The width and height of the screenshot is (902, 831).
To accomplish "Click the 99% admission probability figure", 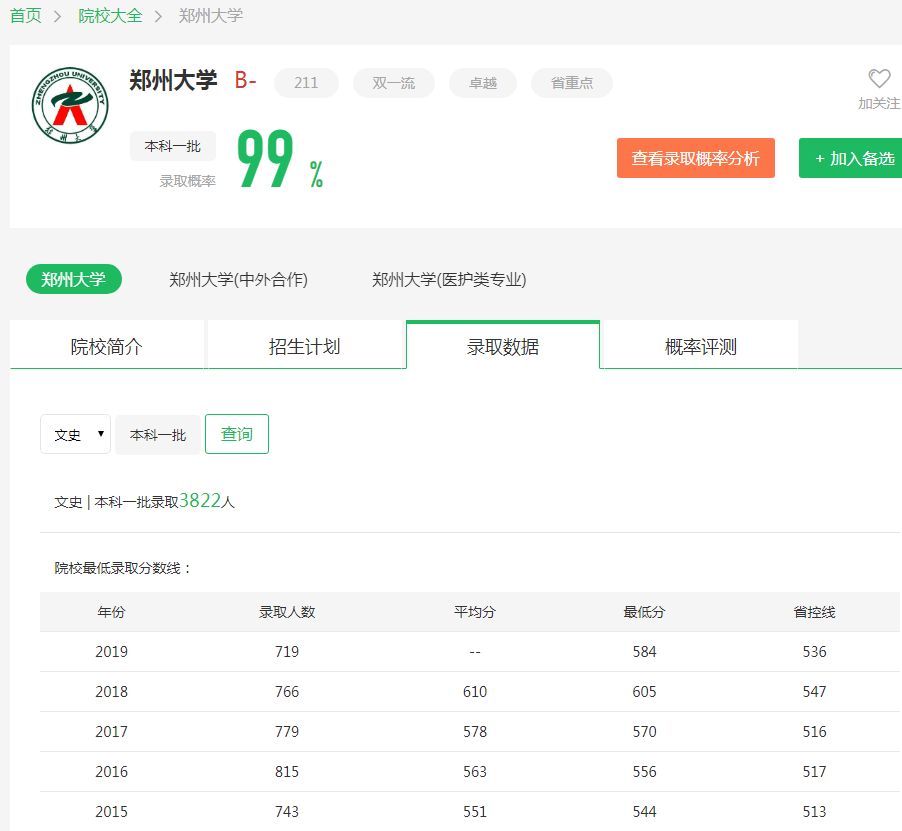I will 280,159.
